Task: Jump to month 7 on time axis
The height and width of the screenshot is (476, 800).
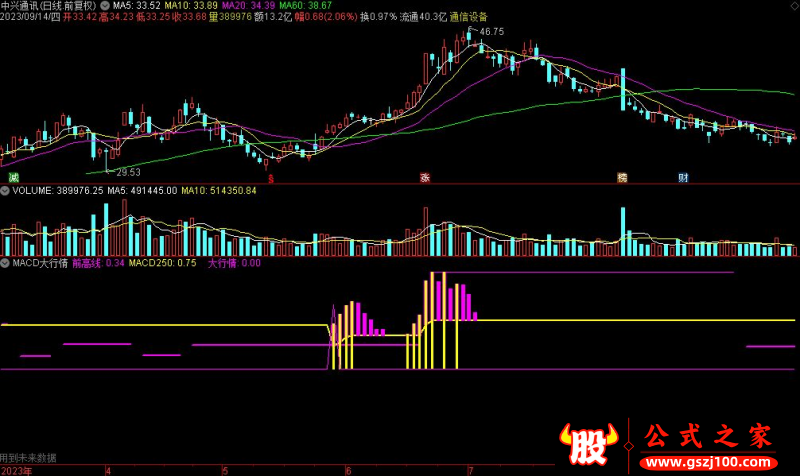Action: coord(470,471)
